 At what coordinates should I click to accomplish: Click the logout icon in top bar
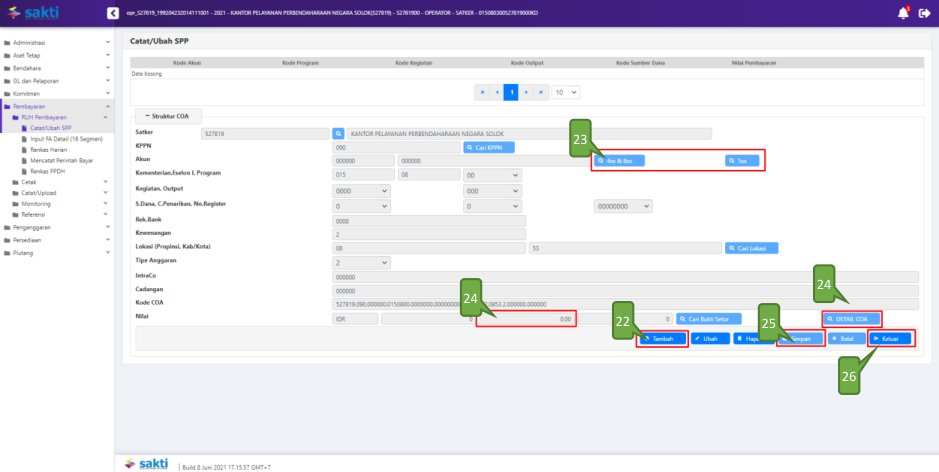924,13
